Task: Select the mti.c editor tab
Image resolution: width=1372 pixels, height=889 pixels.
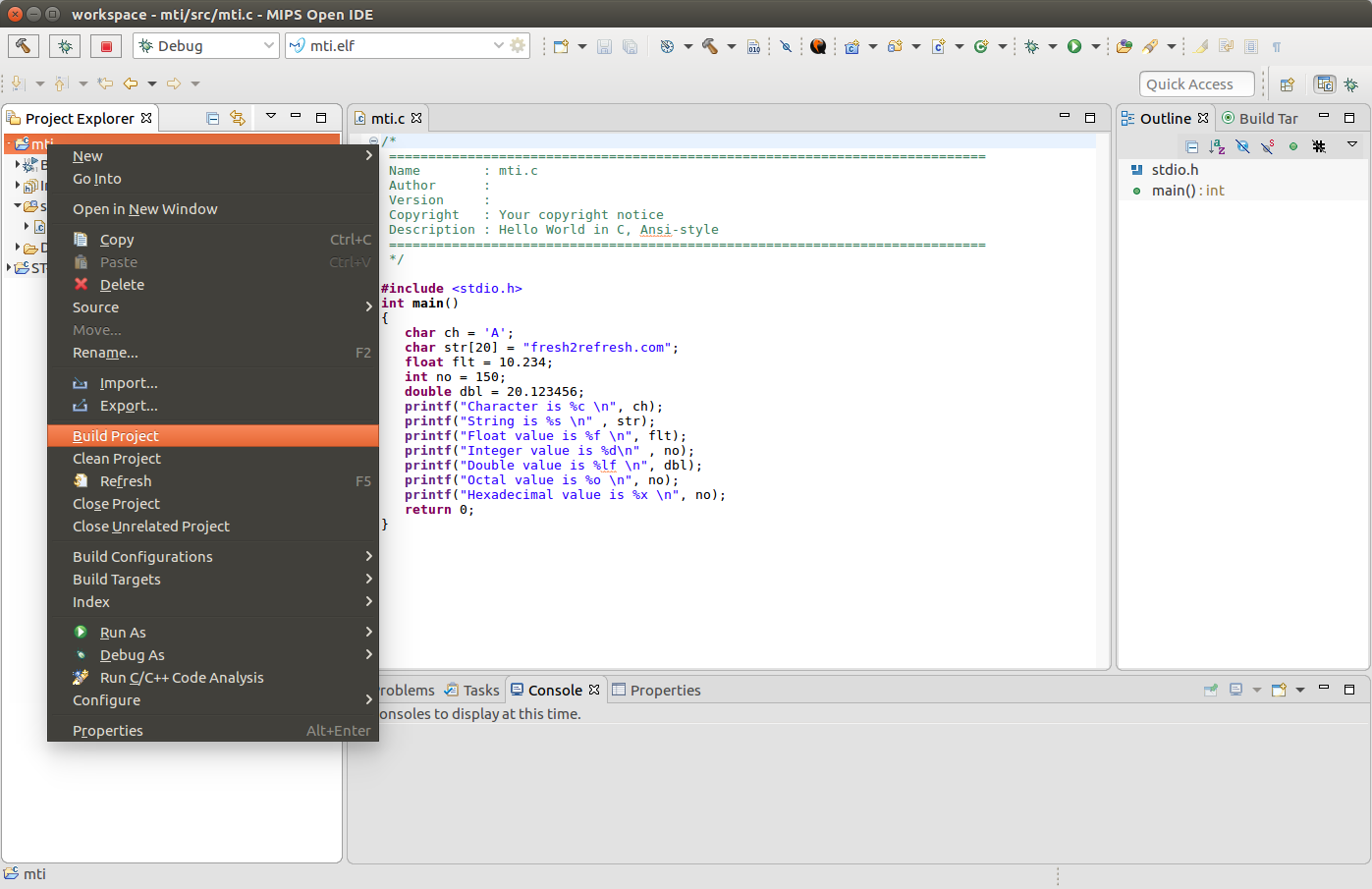Action: click(x=388, y=118)
